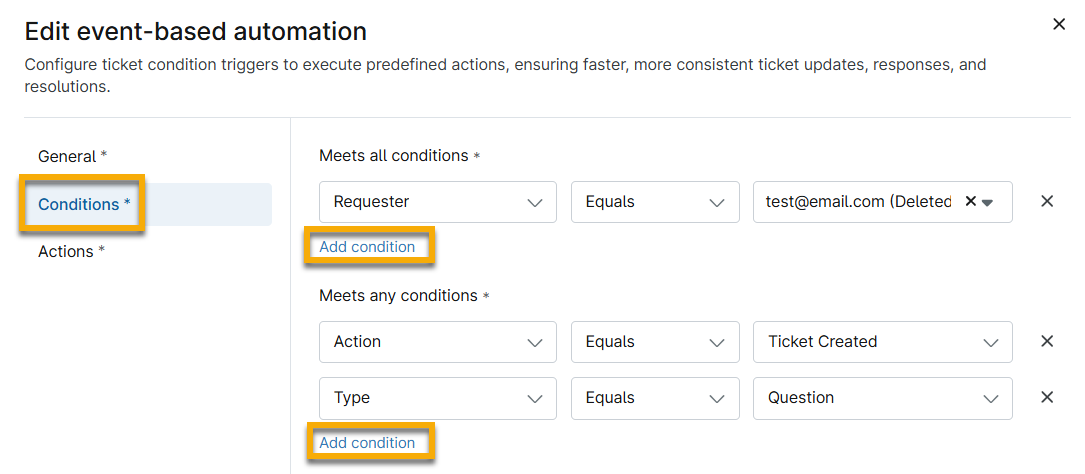
Task: Open Equals operator dropdown for Requester
Action: (654, 201)
